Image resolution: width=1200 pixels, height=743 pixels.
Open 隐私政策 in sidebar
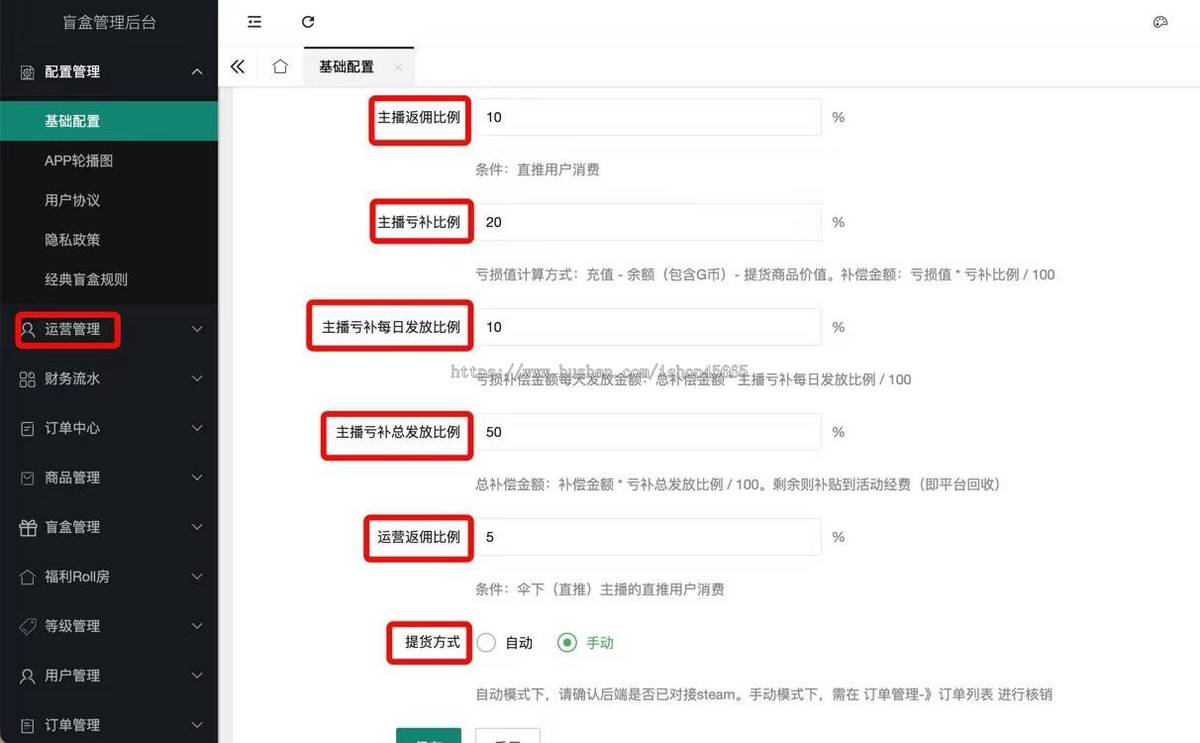pyautogui.click(x=109, y=240)
